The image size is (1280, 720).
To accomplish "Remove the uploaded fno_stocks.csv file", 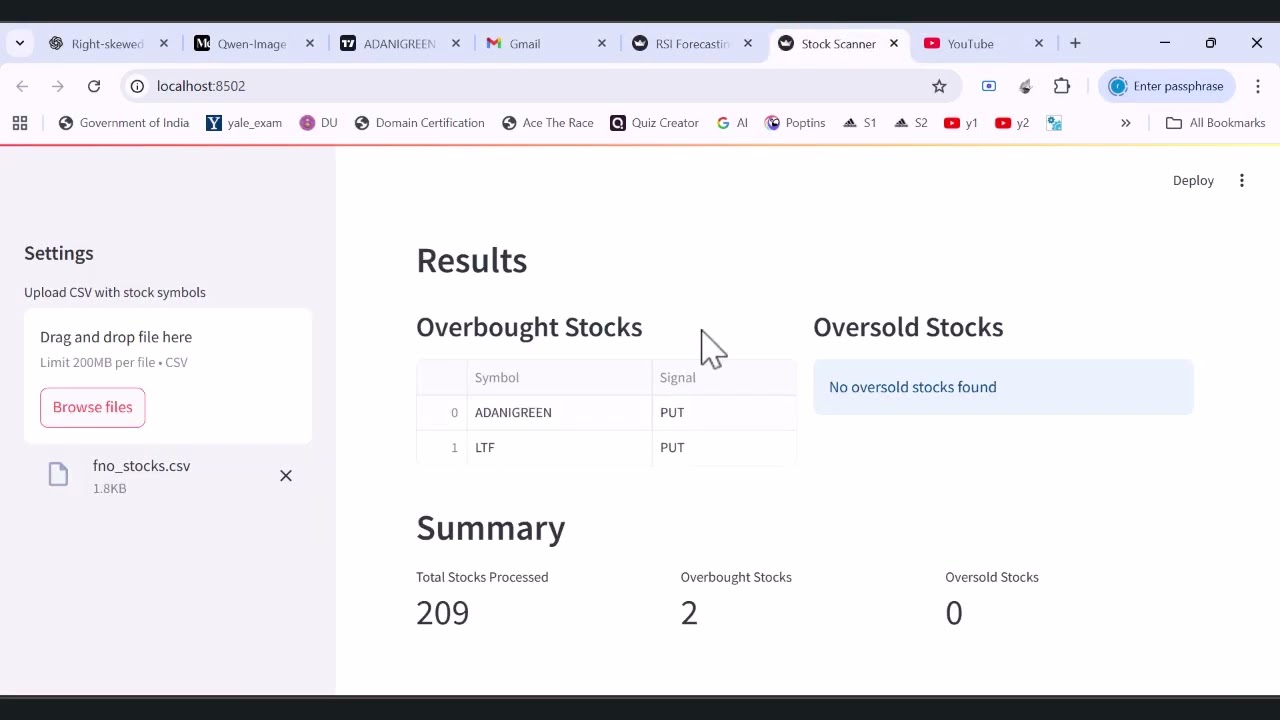I will [286, 476].
